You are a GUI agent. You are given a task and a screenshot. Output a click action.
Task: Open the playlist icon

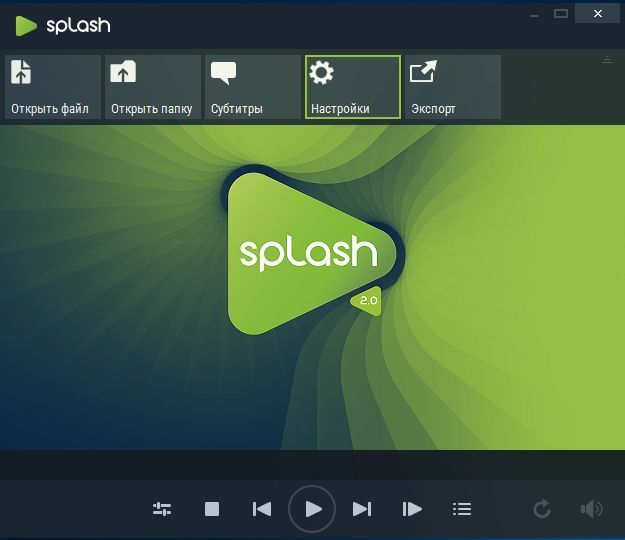point(462,509)
